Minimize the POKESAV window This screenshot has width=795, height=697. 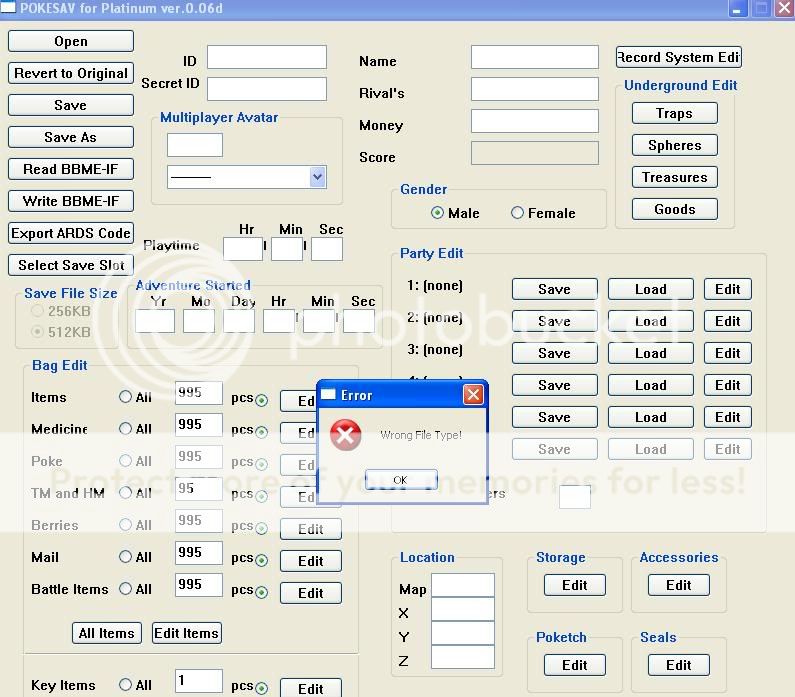(738, 9)
